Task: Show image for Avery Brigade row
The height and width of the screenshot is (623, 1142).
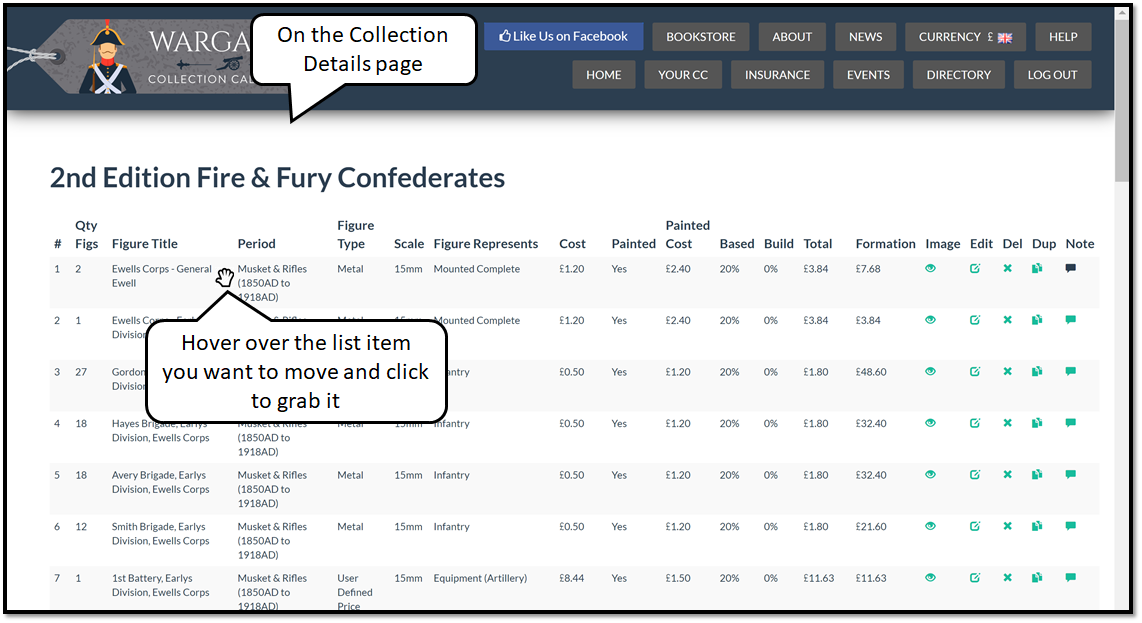Action: tap(930, 474)
